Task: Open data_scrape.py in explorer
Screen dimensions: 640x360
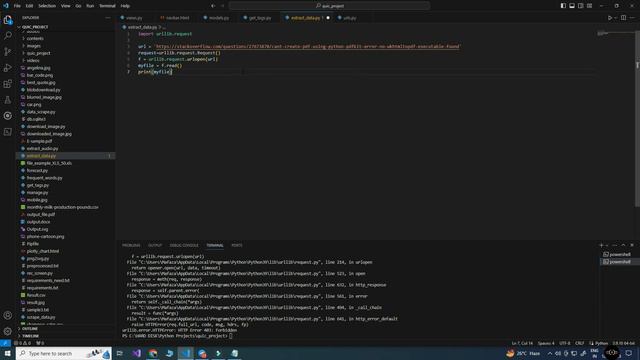Action: 41,112
